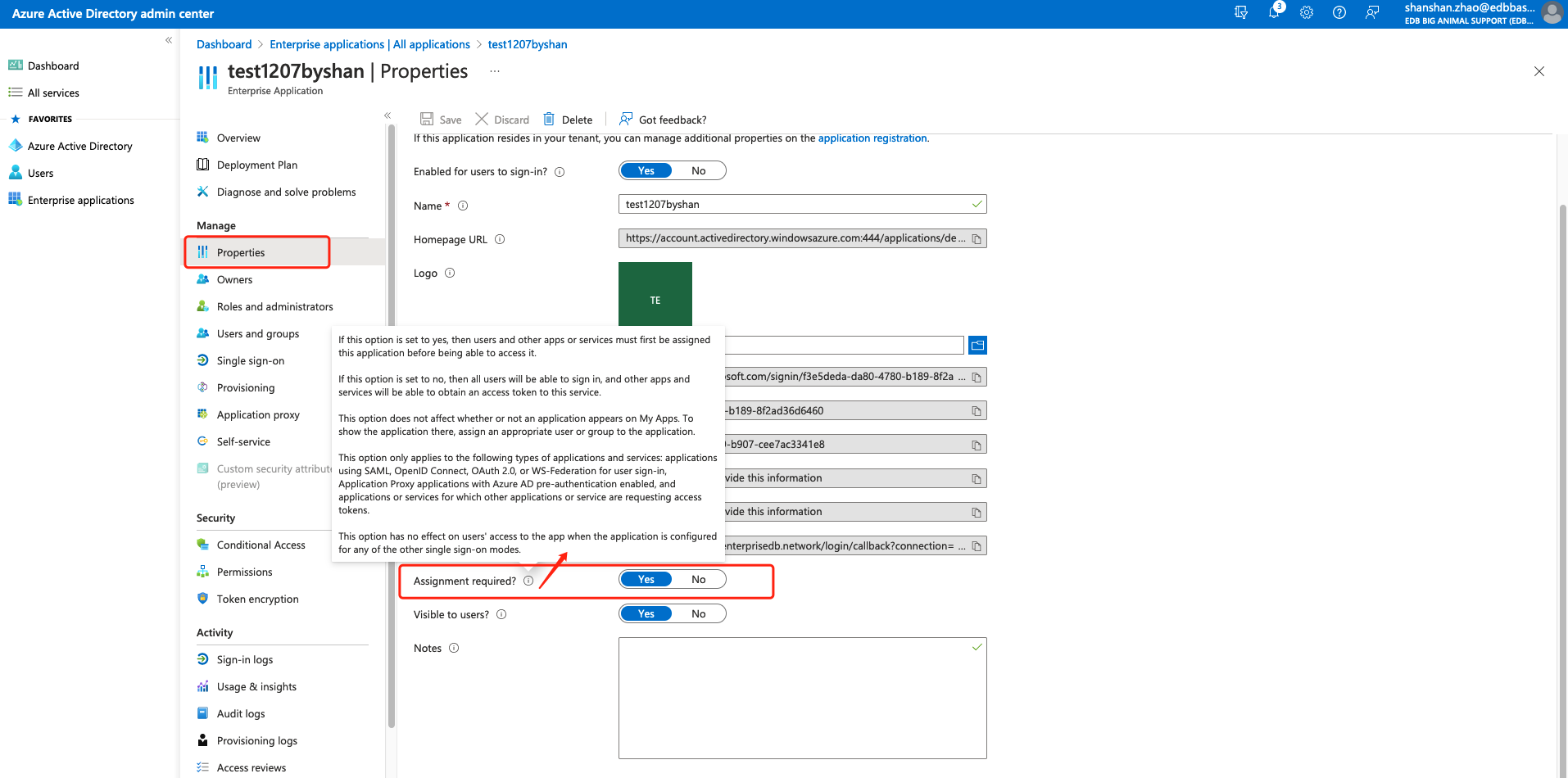Click the info icon next to Logo
This screenshot has width=1568, height=778.
point(450,273)
